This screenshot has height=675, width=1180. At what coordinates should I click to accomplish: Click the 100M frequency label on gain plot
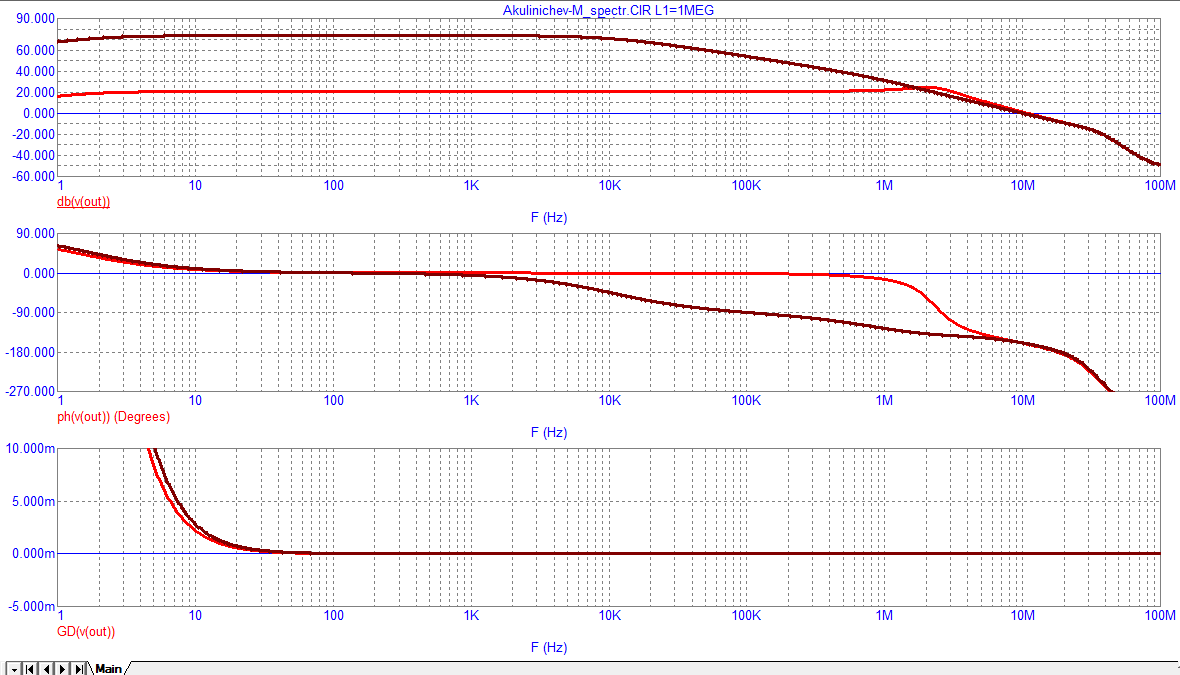pyautogui.click(x=1160, y=186)
